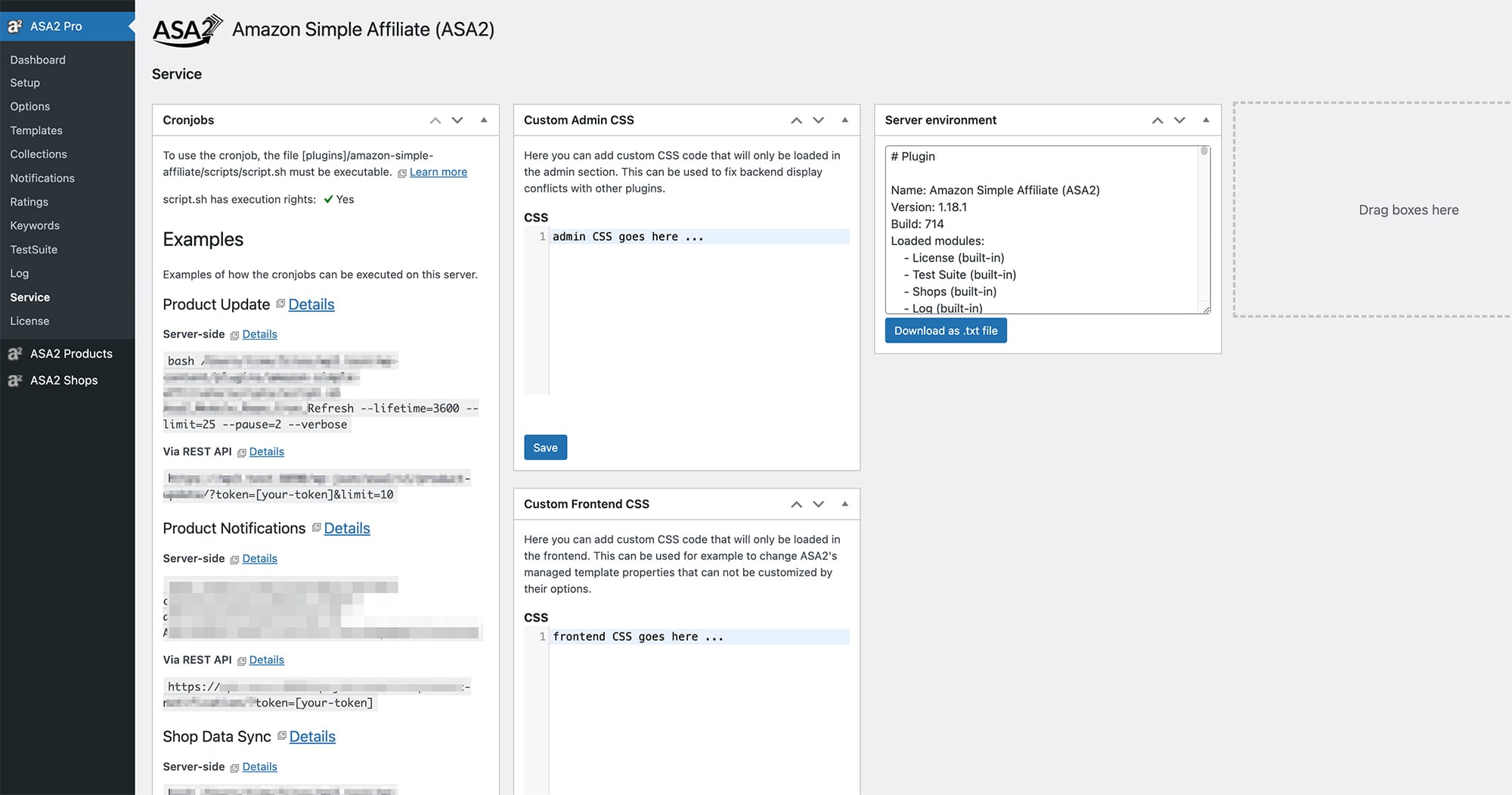
Task: Click the Cronjobs panel title
Action: [x=188, y=120]
